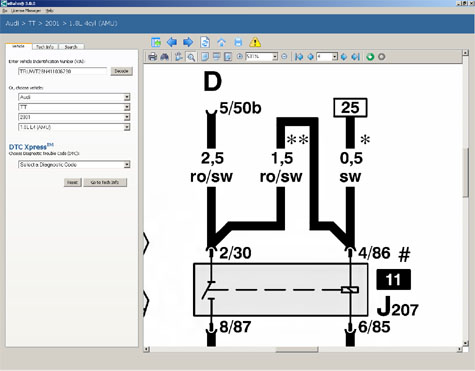The width and height of the screenshot is (475, 371).
Task: Click the 4/86 terminal label
Action: click(x=374, y=253)
